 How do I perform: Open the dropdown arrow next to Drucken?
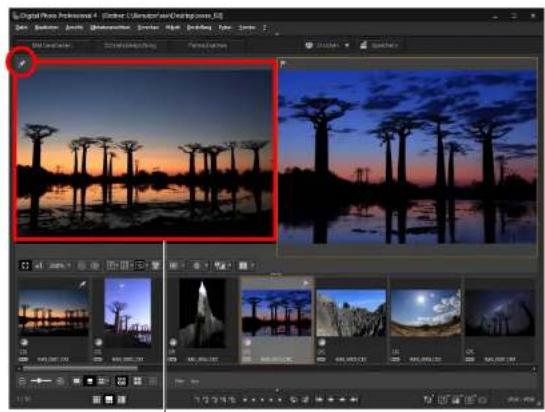coord(347,45)
